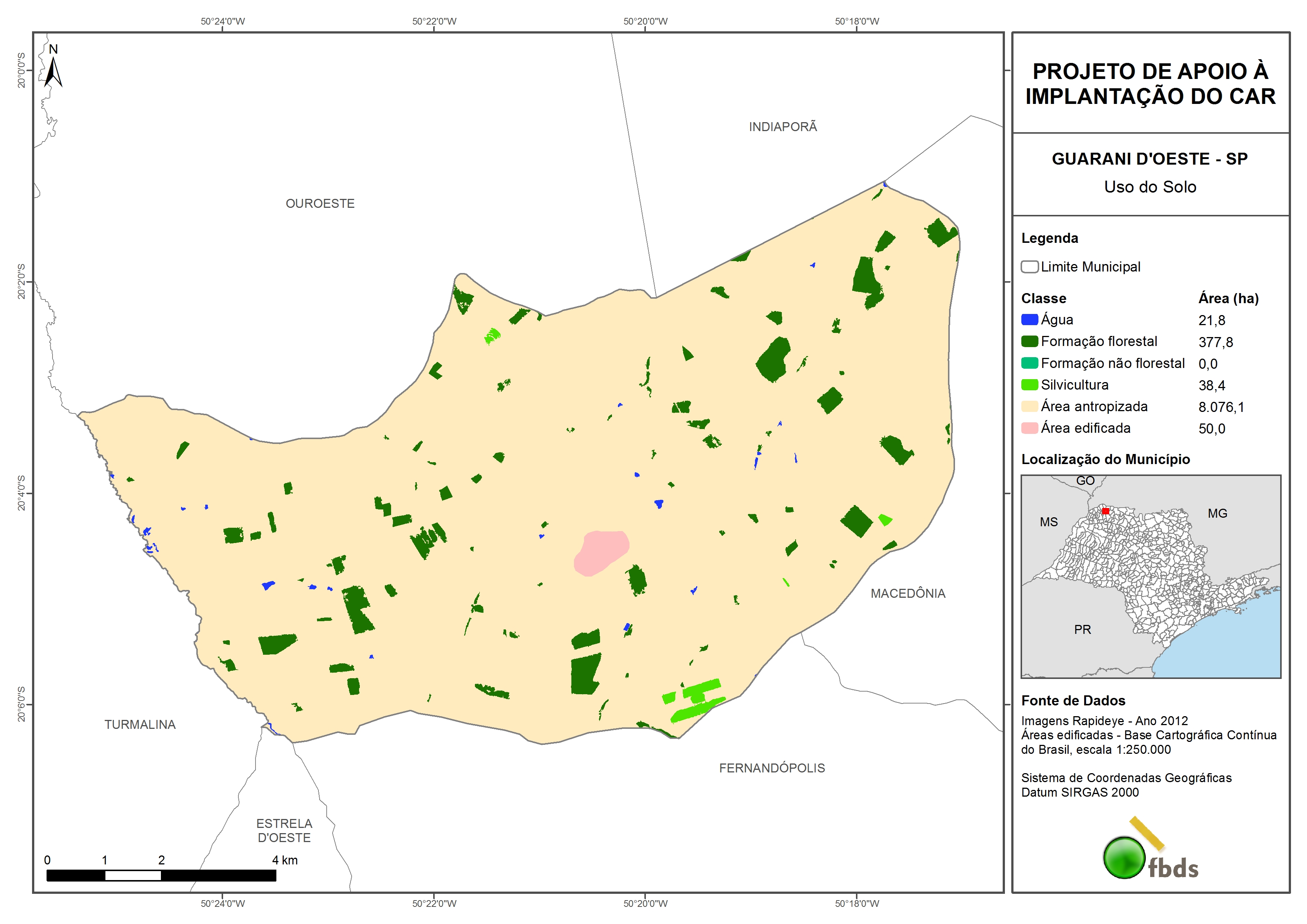Click the TURMALINA municipality label

tap(140, 724)
